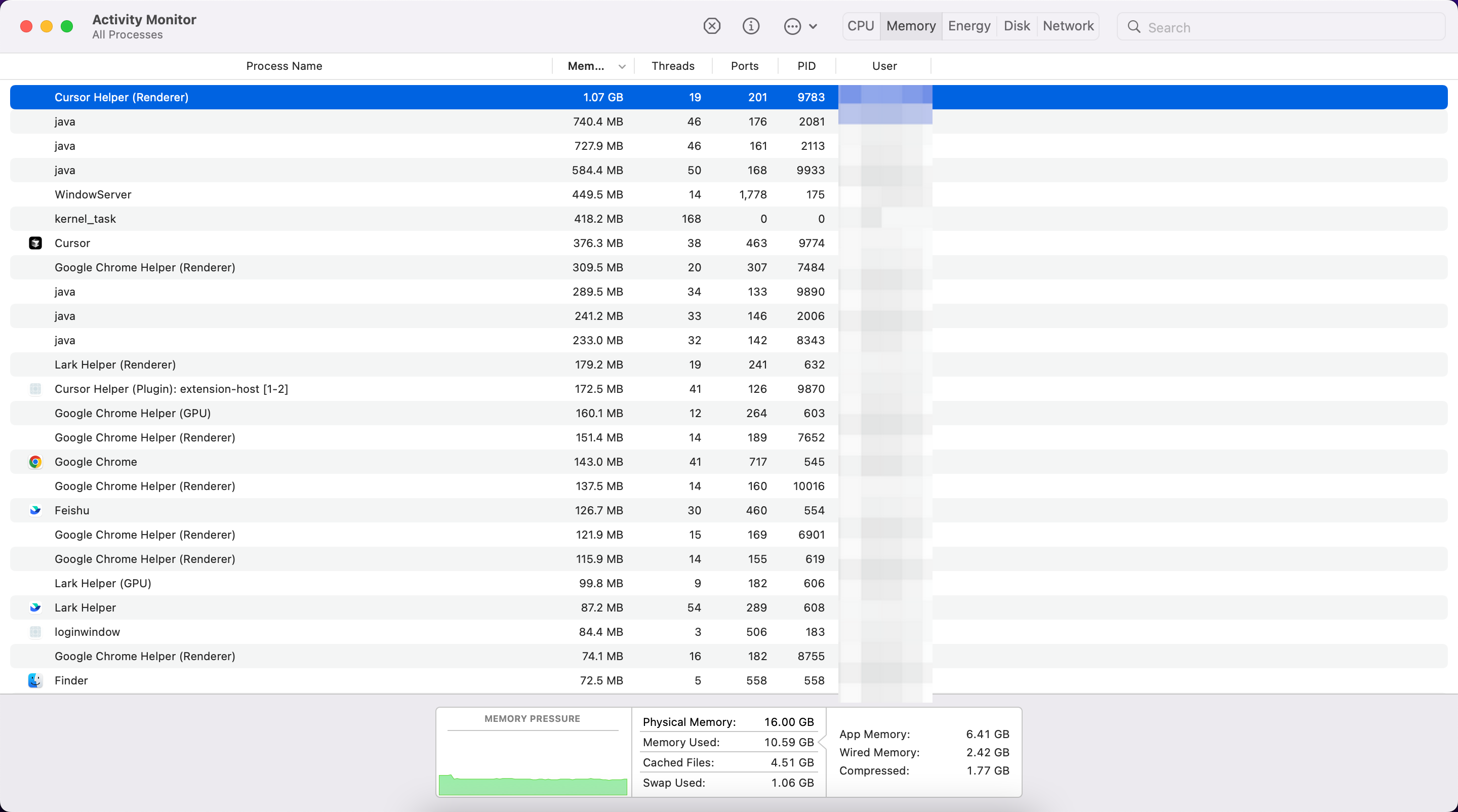Select the java process with PID 8343
Image resolution: width=1458 pixels, height=812 pixels.
[x=728, y=341]
